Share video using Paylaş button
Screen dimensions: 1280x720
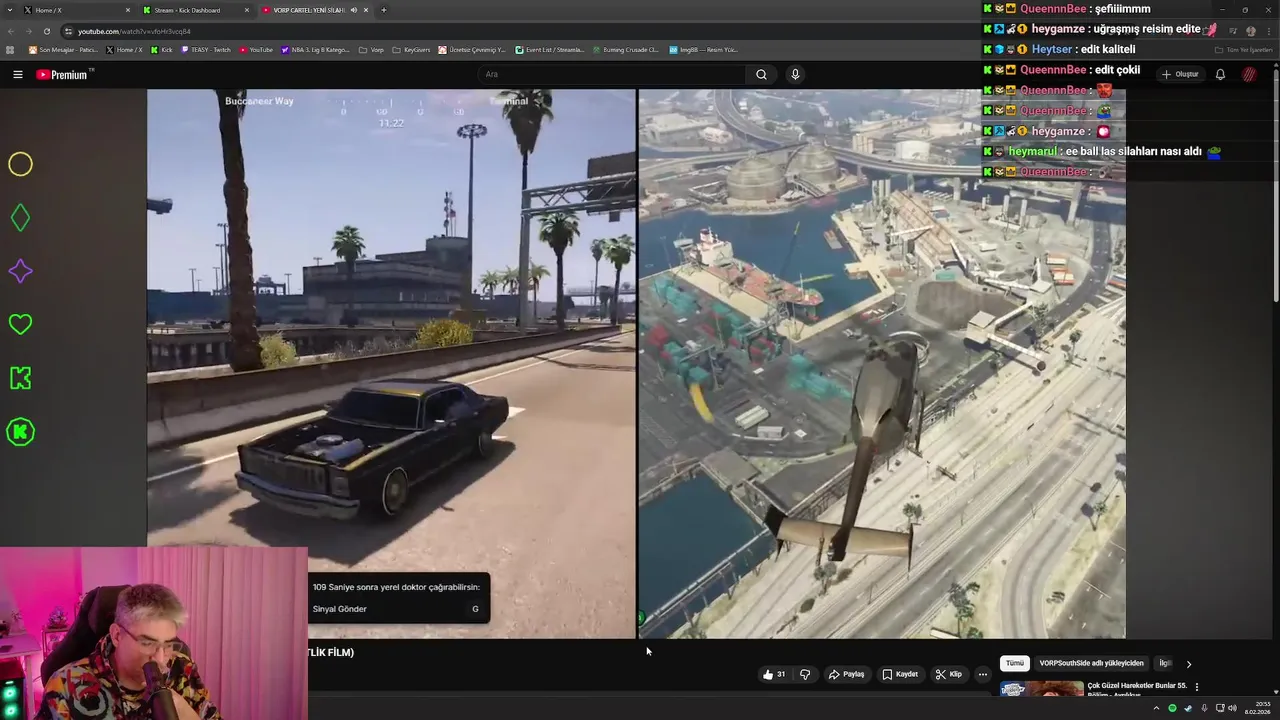point(846,674)
